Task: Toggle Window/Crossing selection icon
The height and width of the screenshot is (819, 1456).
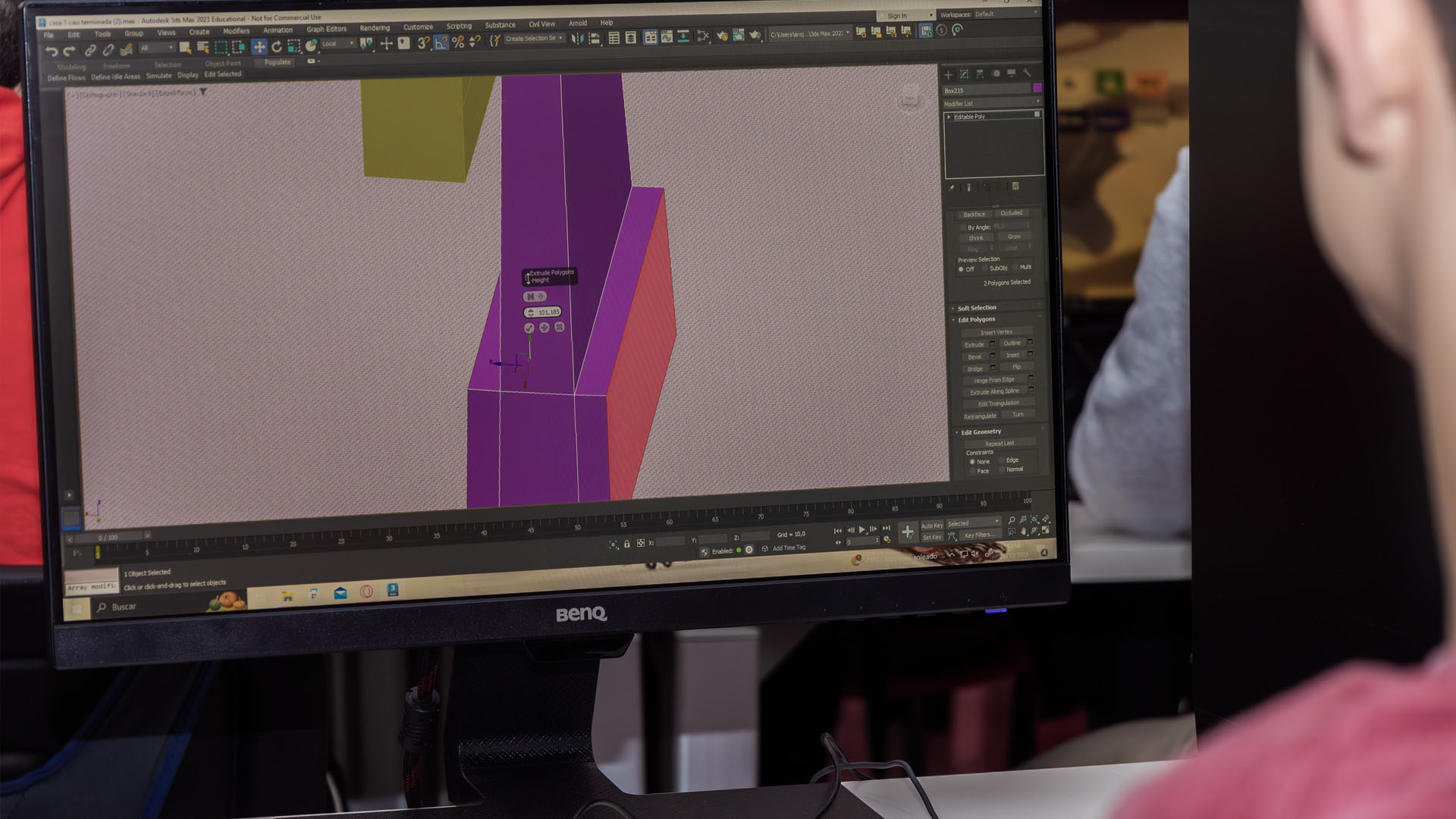Action: click(x=238, y=47)
